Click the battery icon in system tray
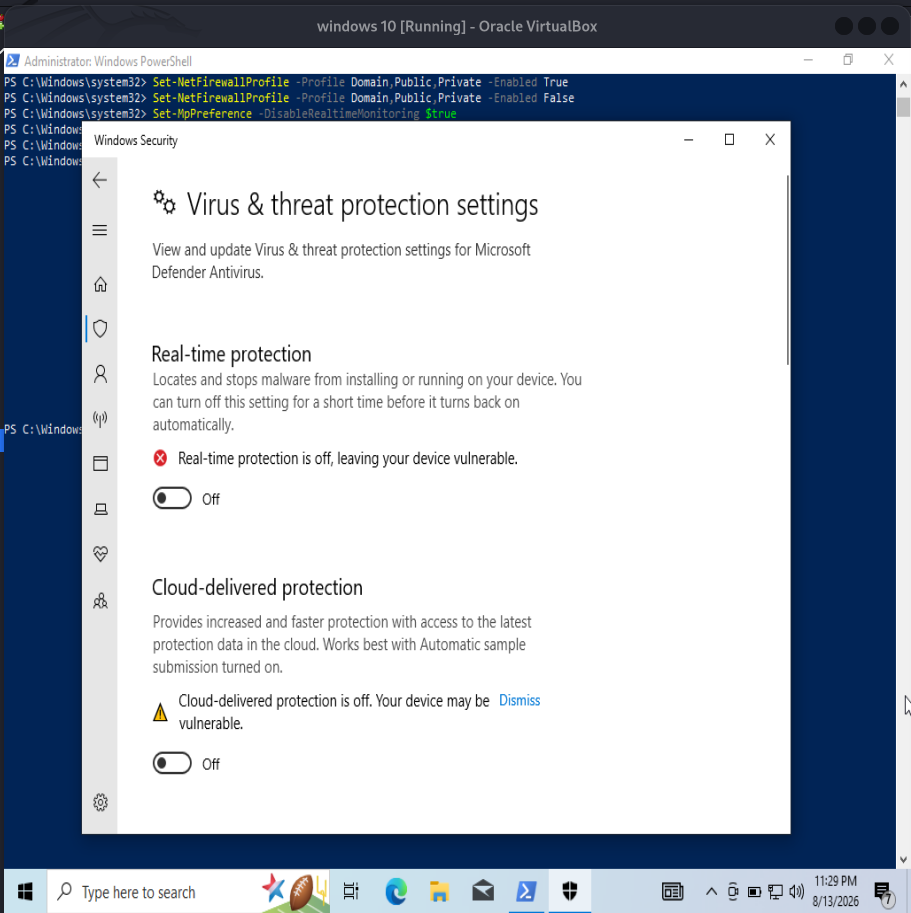This screenshot has height=913, width=911. coord(754,891)
